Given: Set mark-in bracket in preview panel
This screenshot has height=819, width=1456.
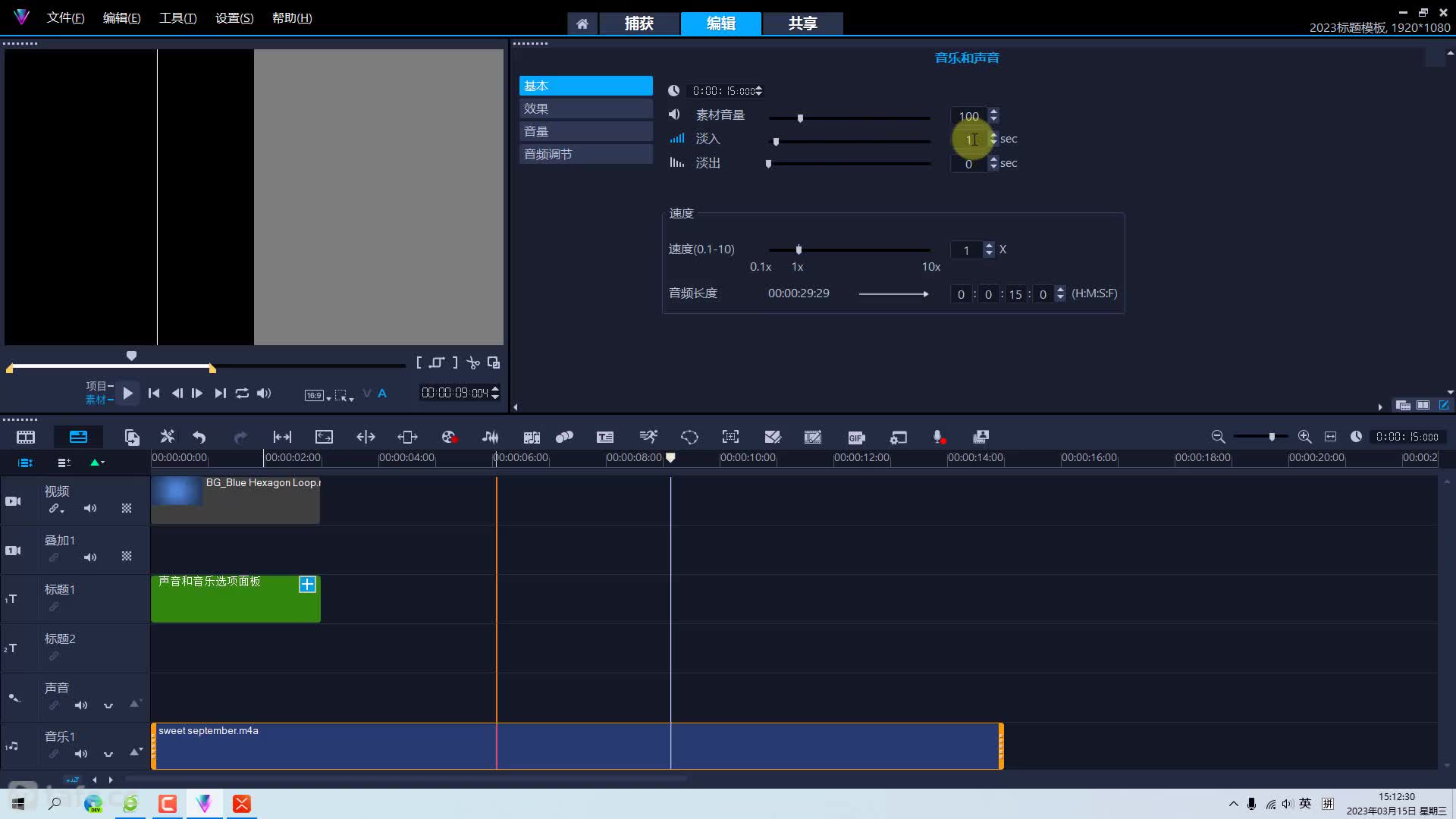Looking at the screenshot, I should [419, 362].
